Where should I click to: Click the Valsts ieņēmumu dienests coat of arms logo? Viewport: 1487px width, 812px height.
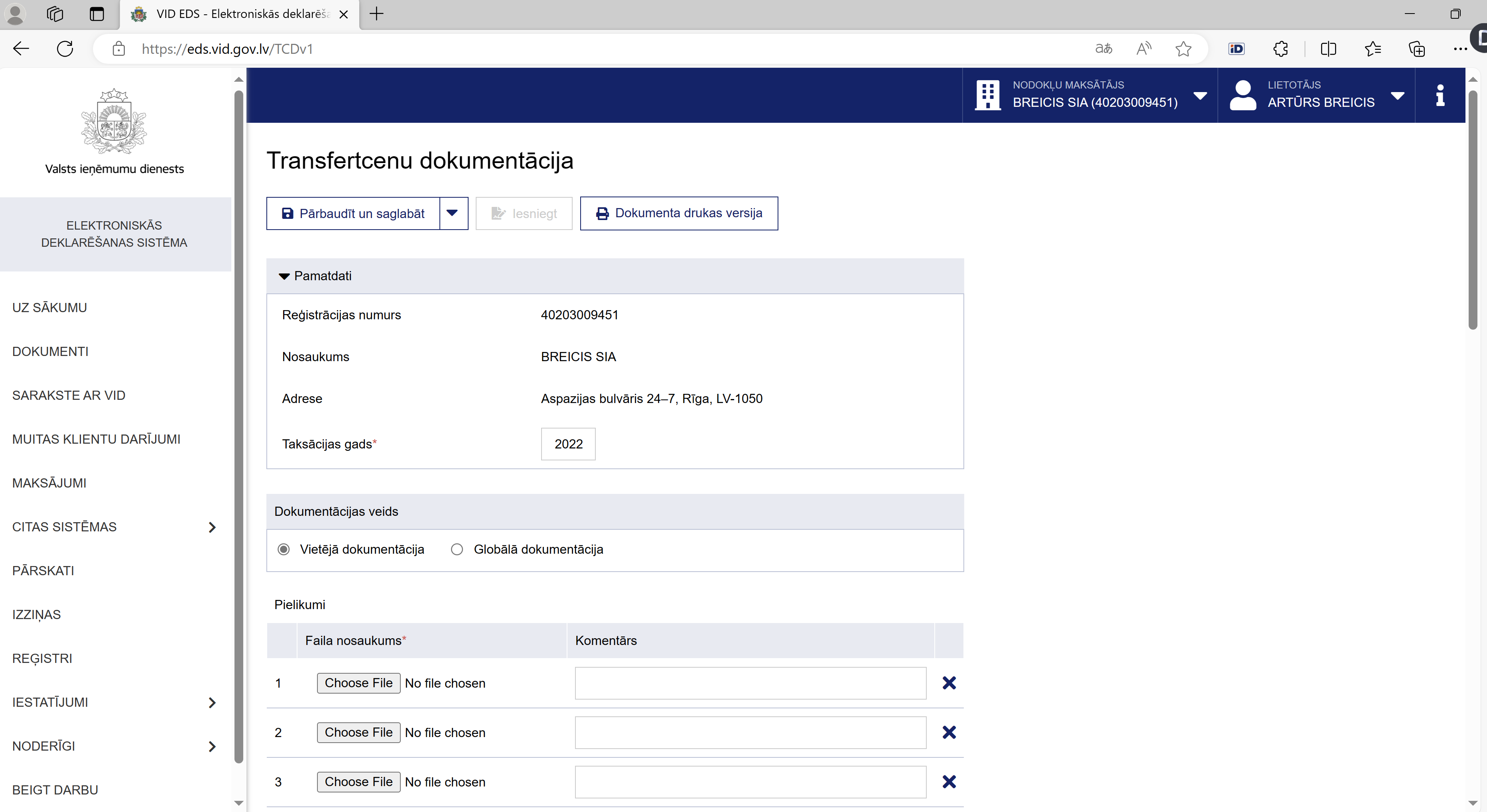(114, 121)
